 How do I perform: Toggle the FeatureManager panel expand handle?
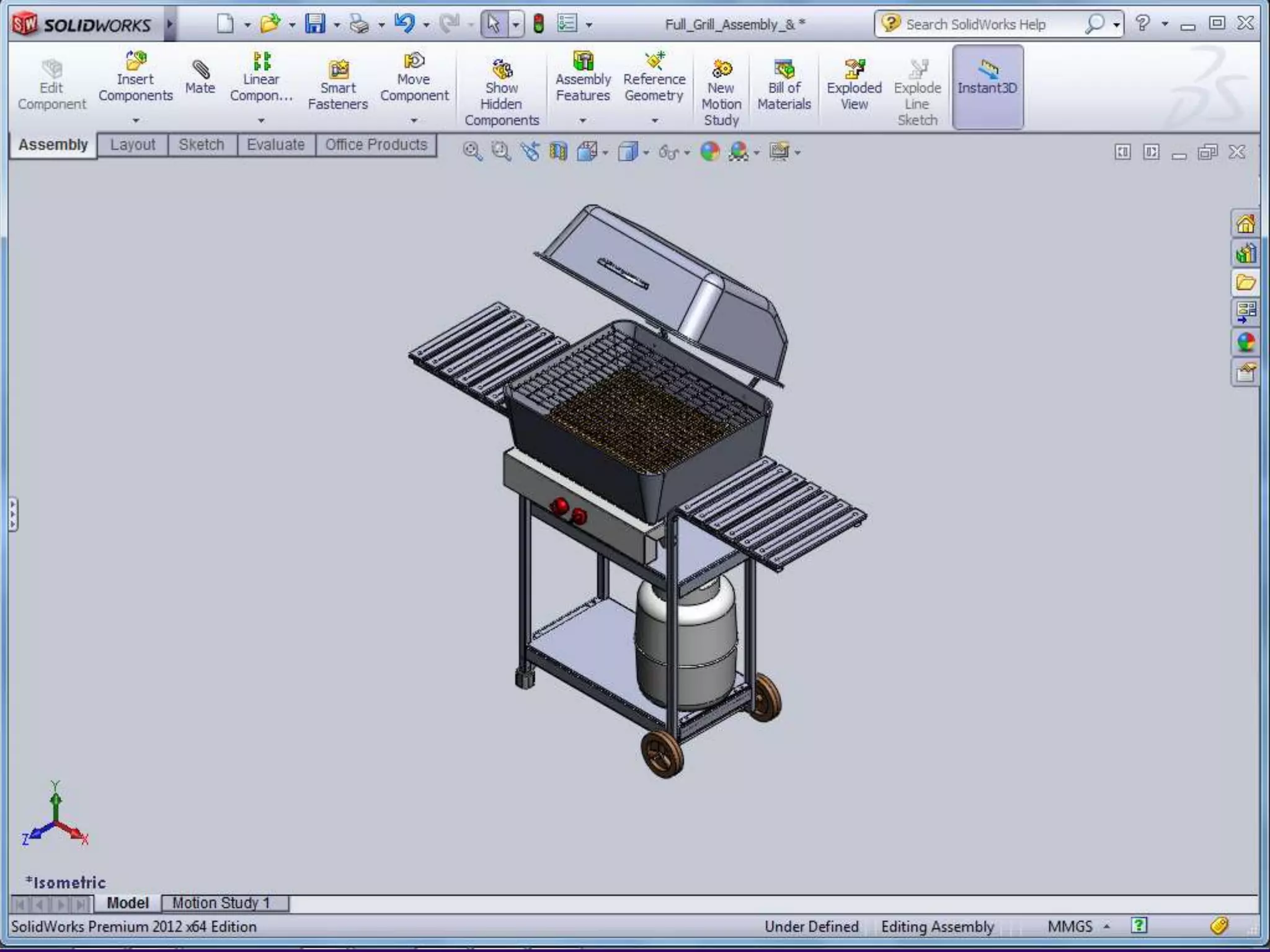[12, 514]
